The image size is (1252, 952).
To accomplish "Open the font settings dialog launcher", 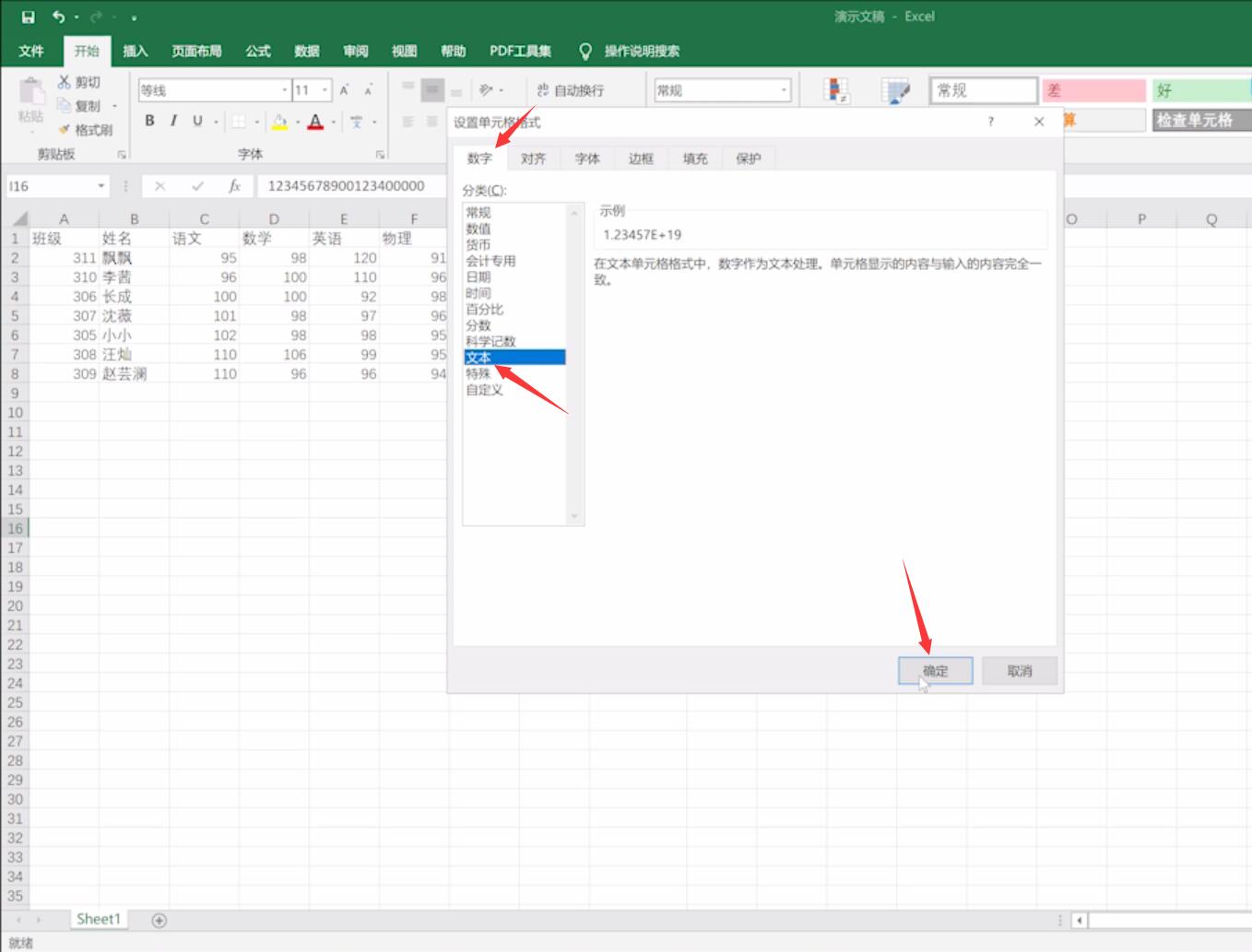I will point(380,155).
